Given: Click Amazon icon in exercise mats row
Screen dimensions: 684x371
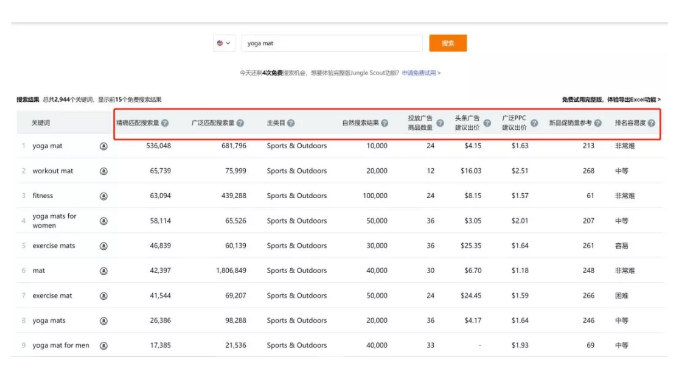Looking at the screenshot, I should point(103,246).
